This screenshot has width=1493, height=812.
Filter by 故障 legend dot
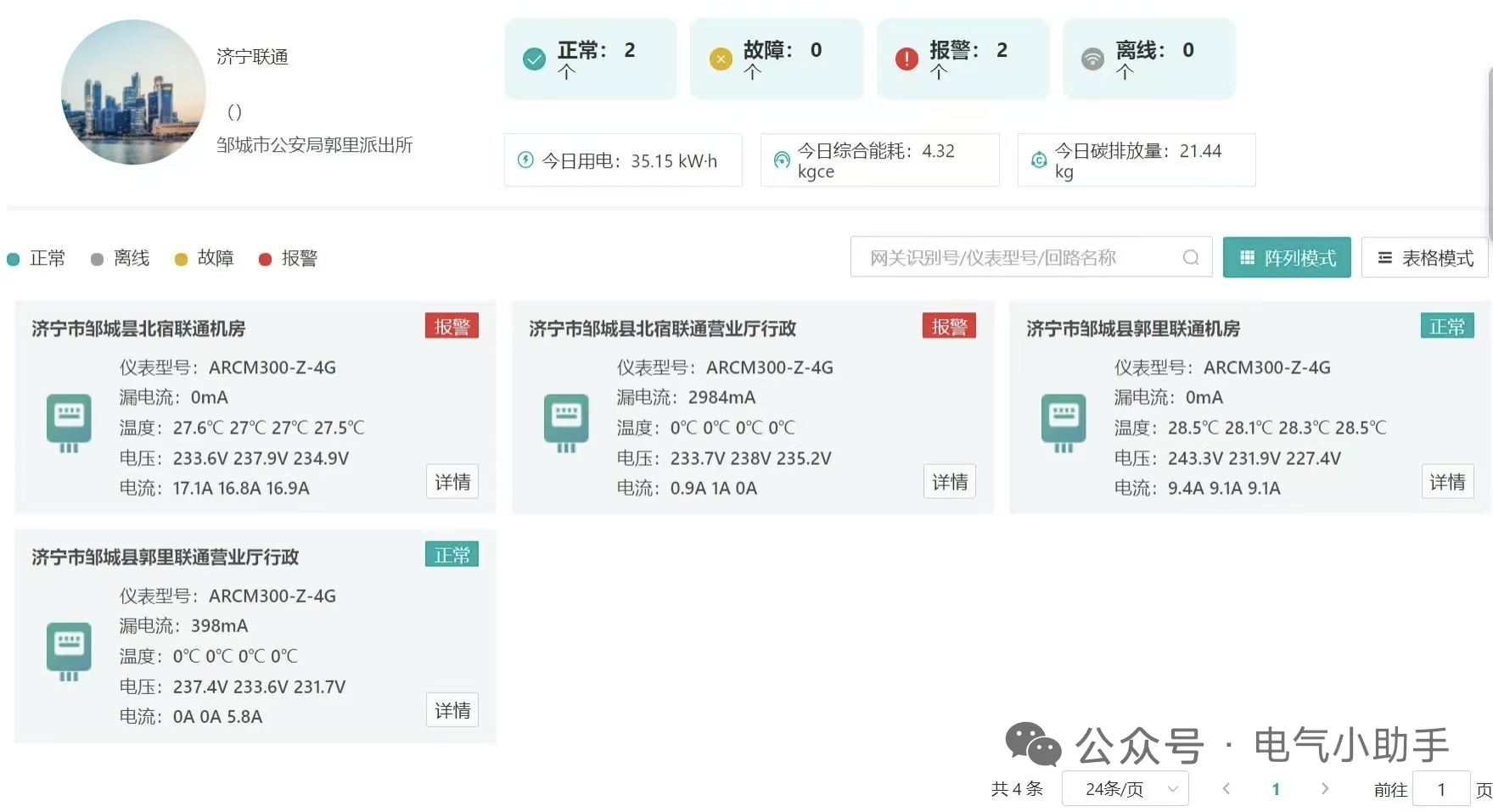coord(181,259)
